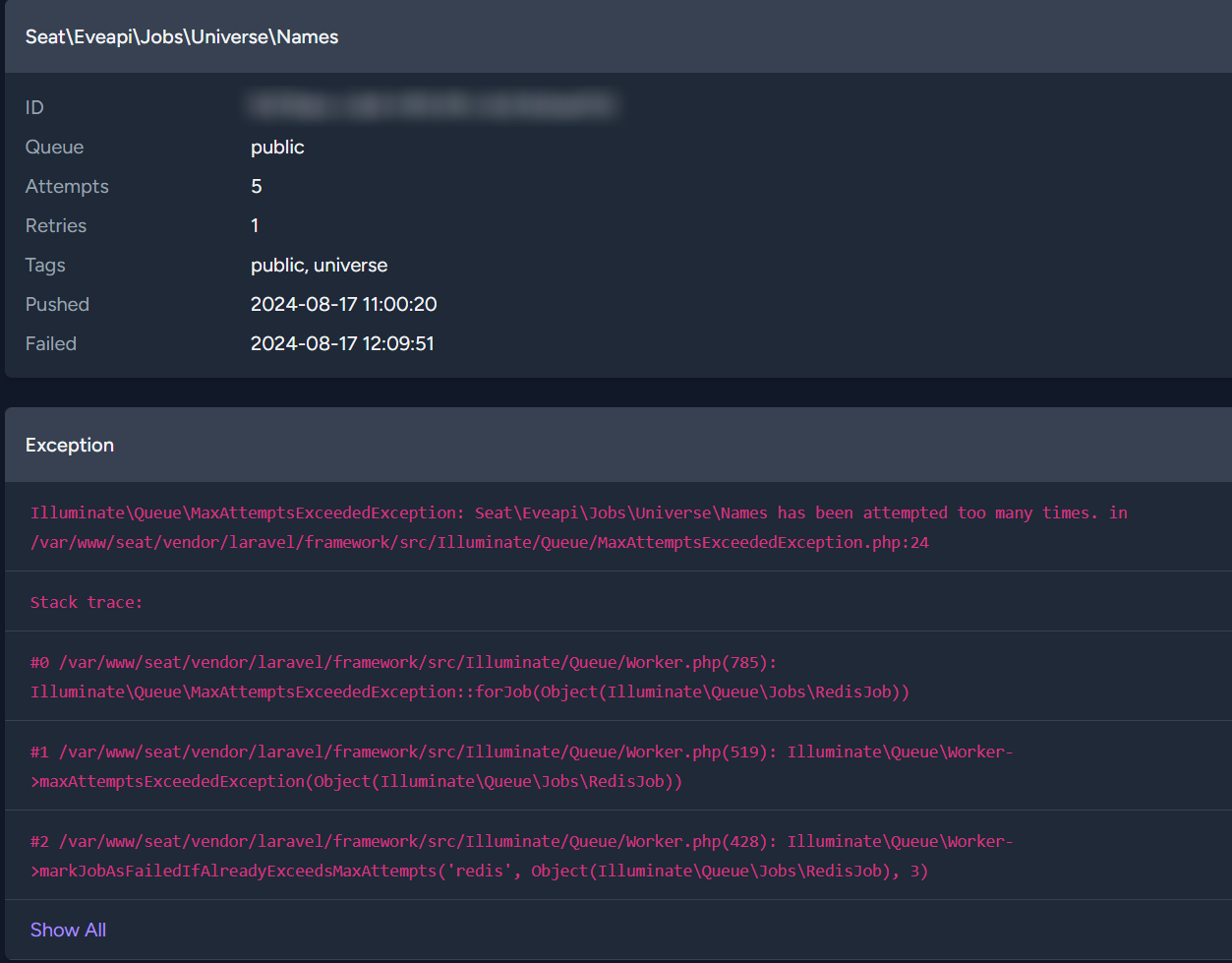Click the 'Stack trace:' line
Viewport: 1232px width, 963px height.
click(87, 602)
